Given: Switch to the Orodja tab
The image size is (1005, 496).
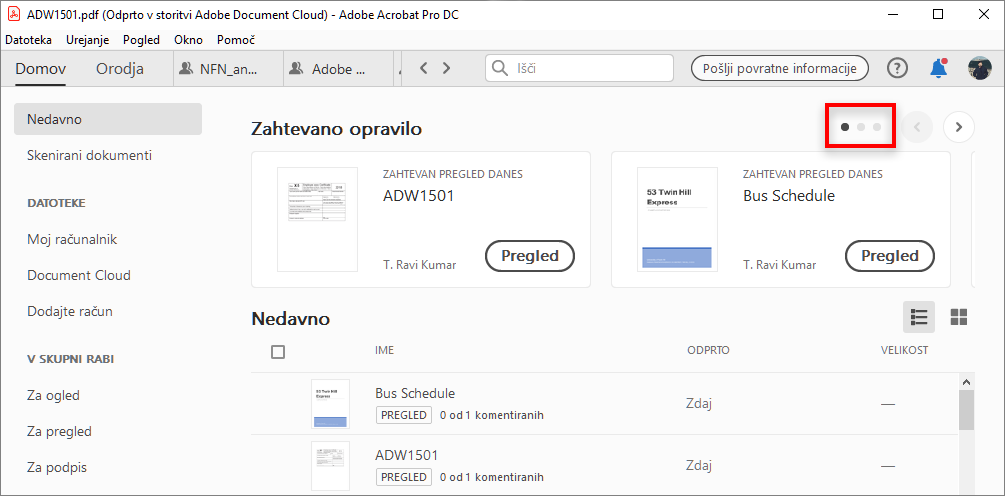Looking at the screenshot, I should coord(120,69).
